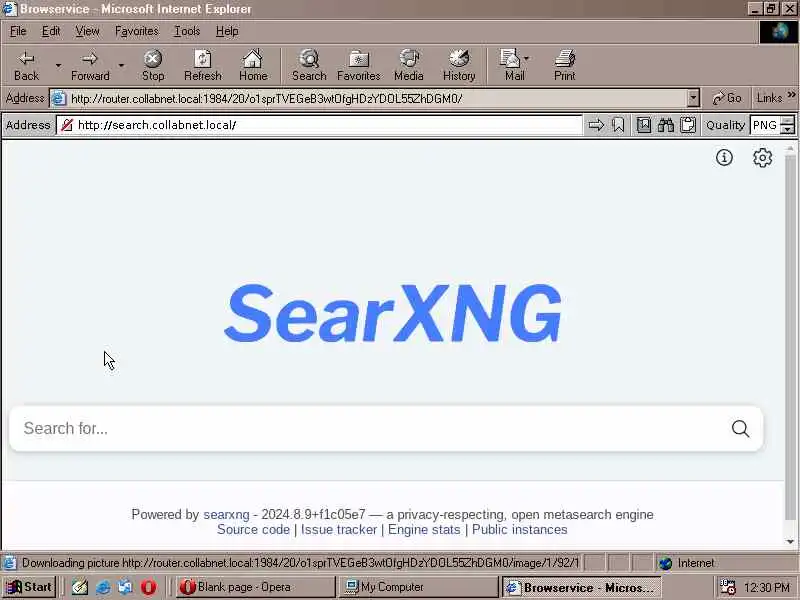This screenshot has width=800, height=600.
Task: Open the Engine stats link
Action: pos(424,530)
